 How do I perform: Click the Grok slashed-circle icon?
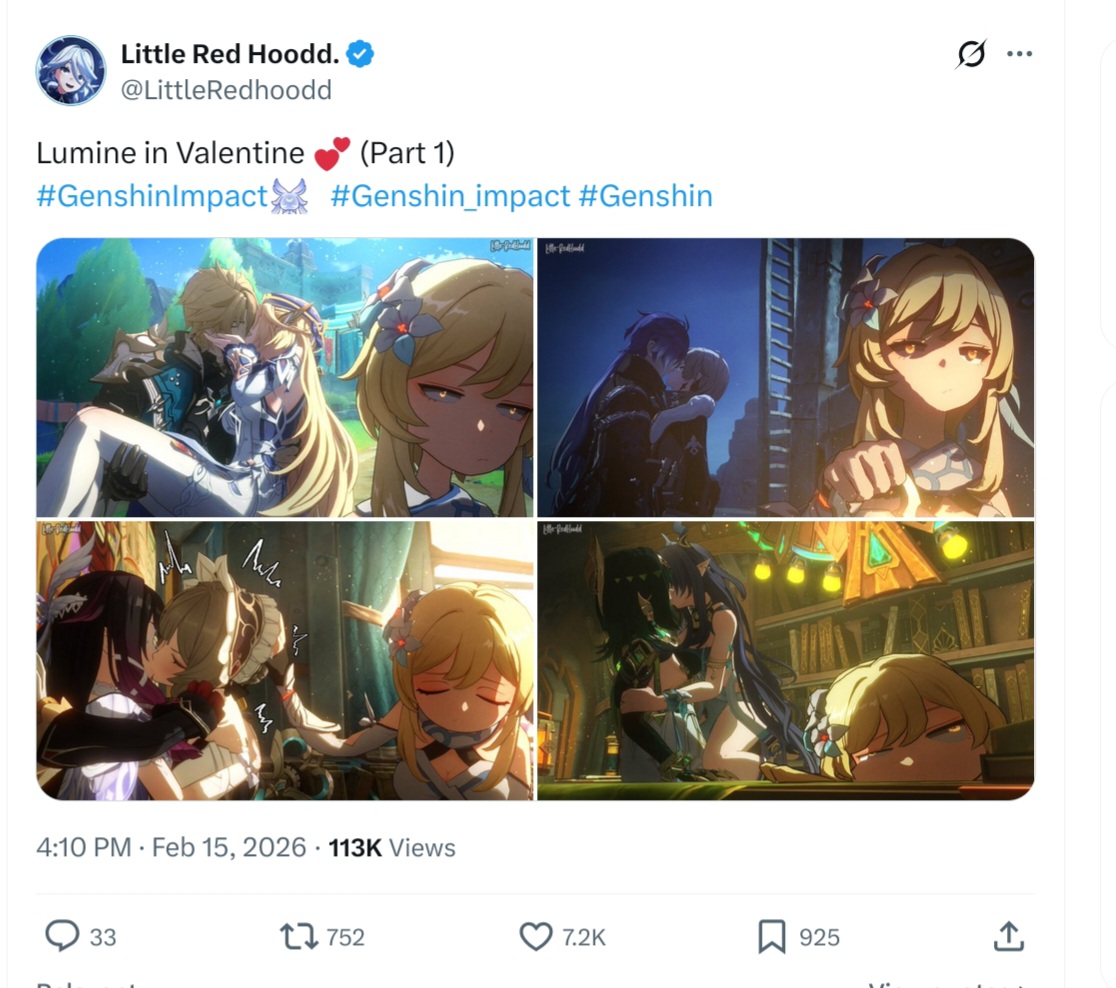point(972,53)
